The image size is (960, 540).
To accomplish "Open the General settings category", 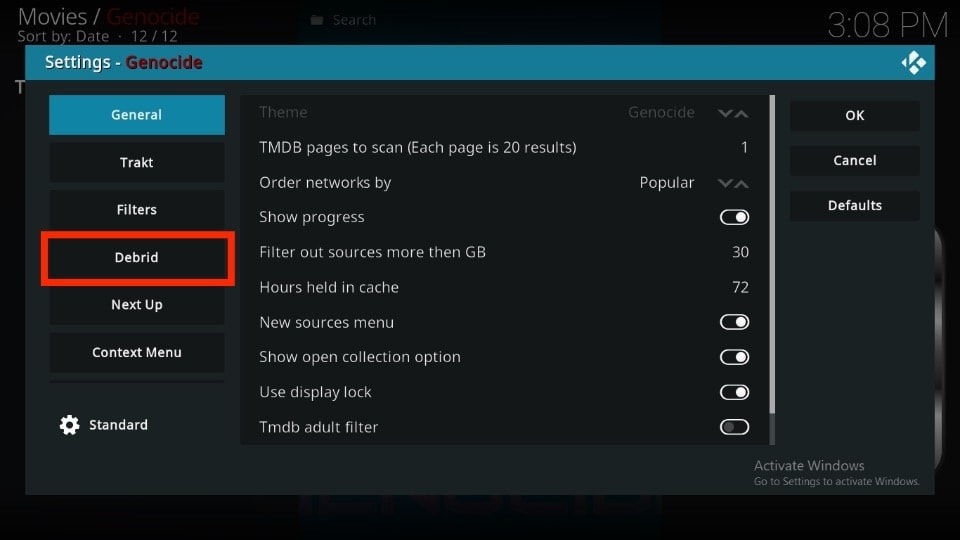I will click(x=137, y=114).
